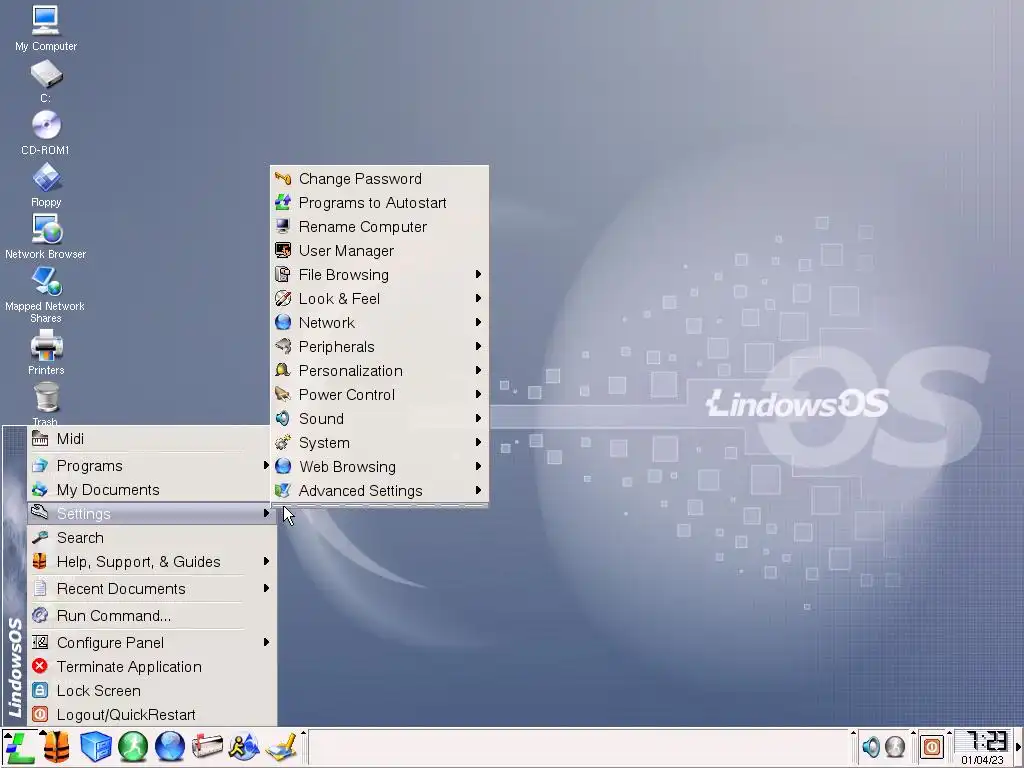
Task: Open the Recent Documents entry
Action: click(x=151, y=589)
